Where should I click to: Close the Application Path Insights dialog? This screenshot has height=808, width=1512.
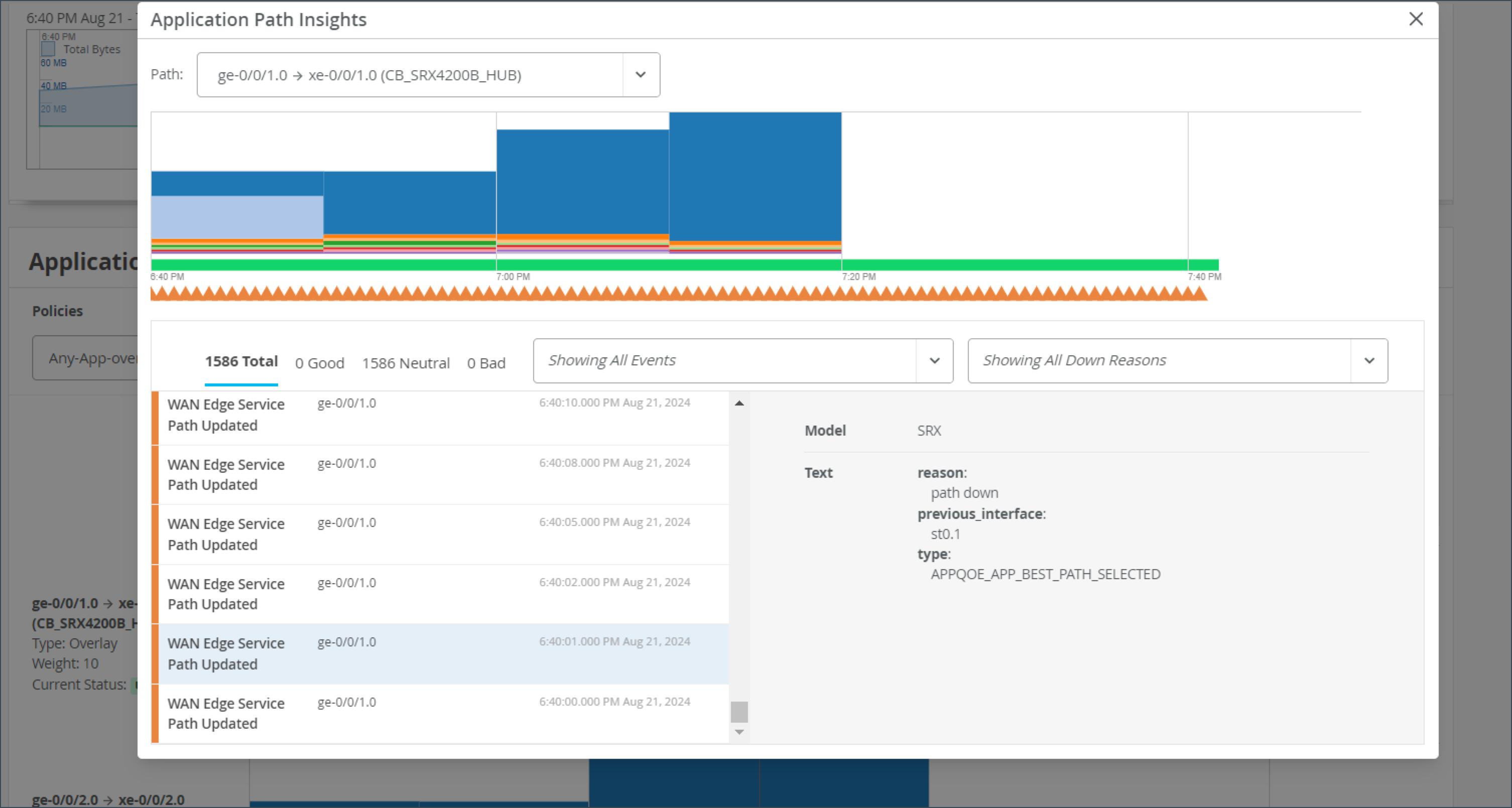[1415, 20]
